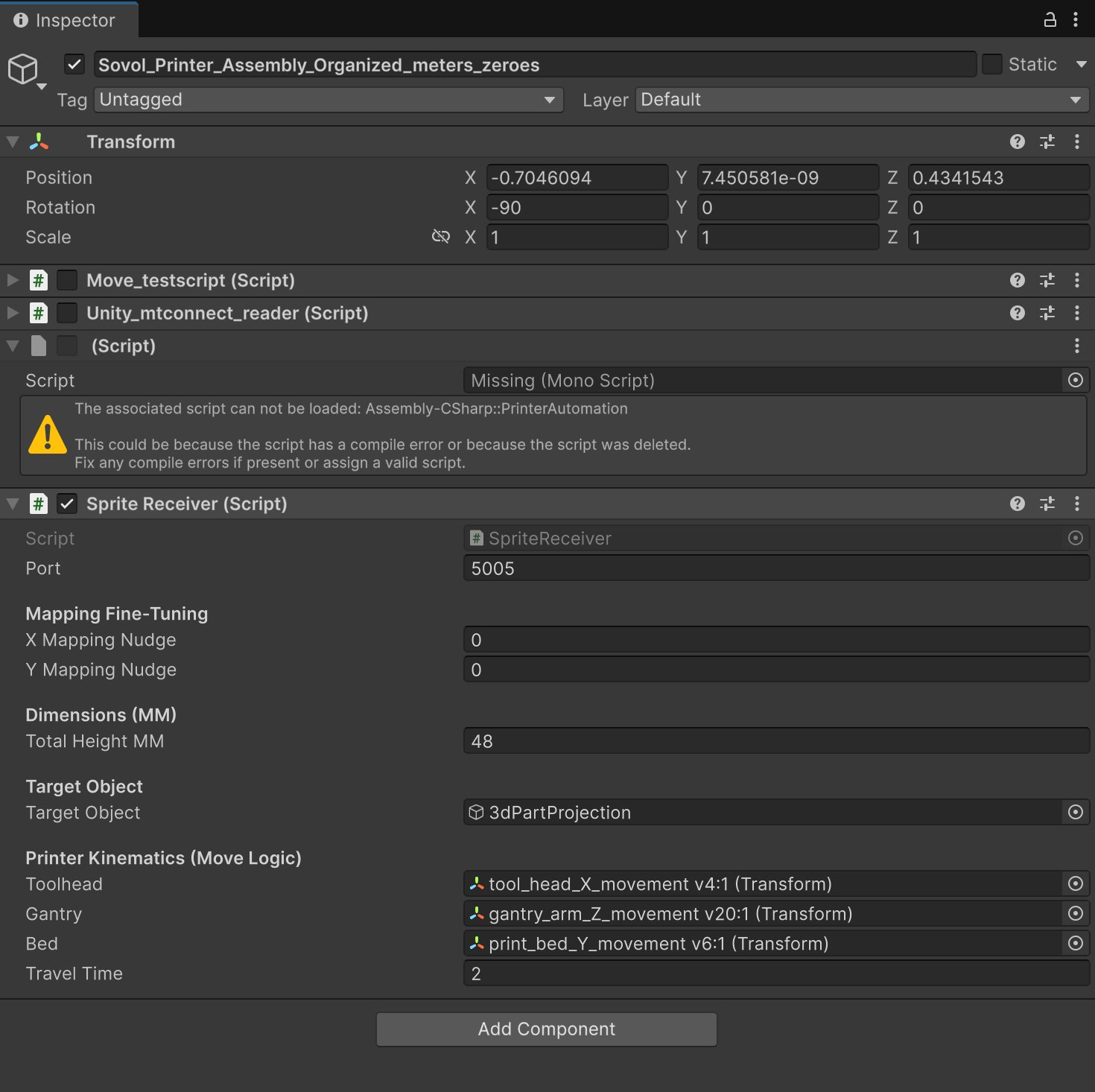Disable the Sprite Receiver component checkbox

67,504
